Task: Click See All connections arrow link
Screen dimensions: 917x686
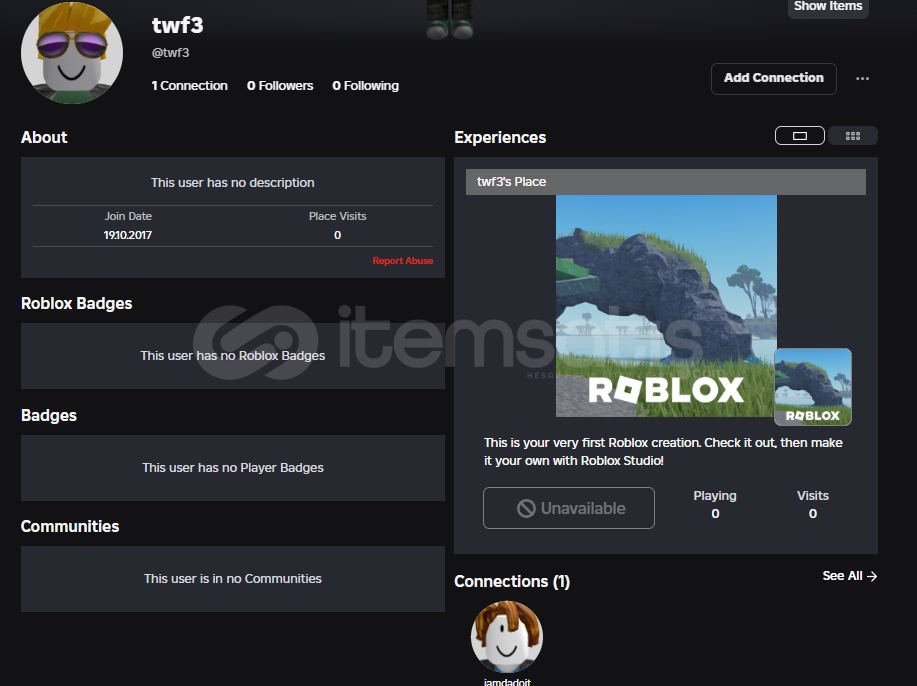Action: tap(850, 576)
